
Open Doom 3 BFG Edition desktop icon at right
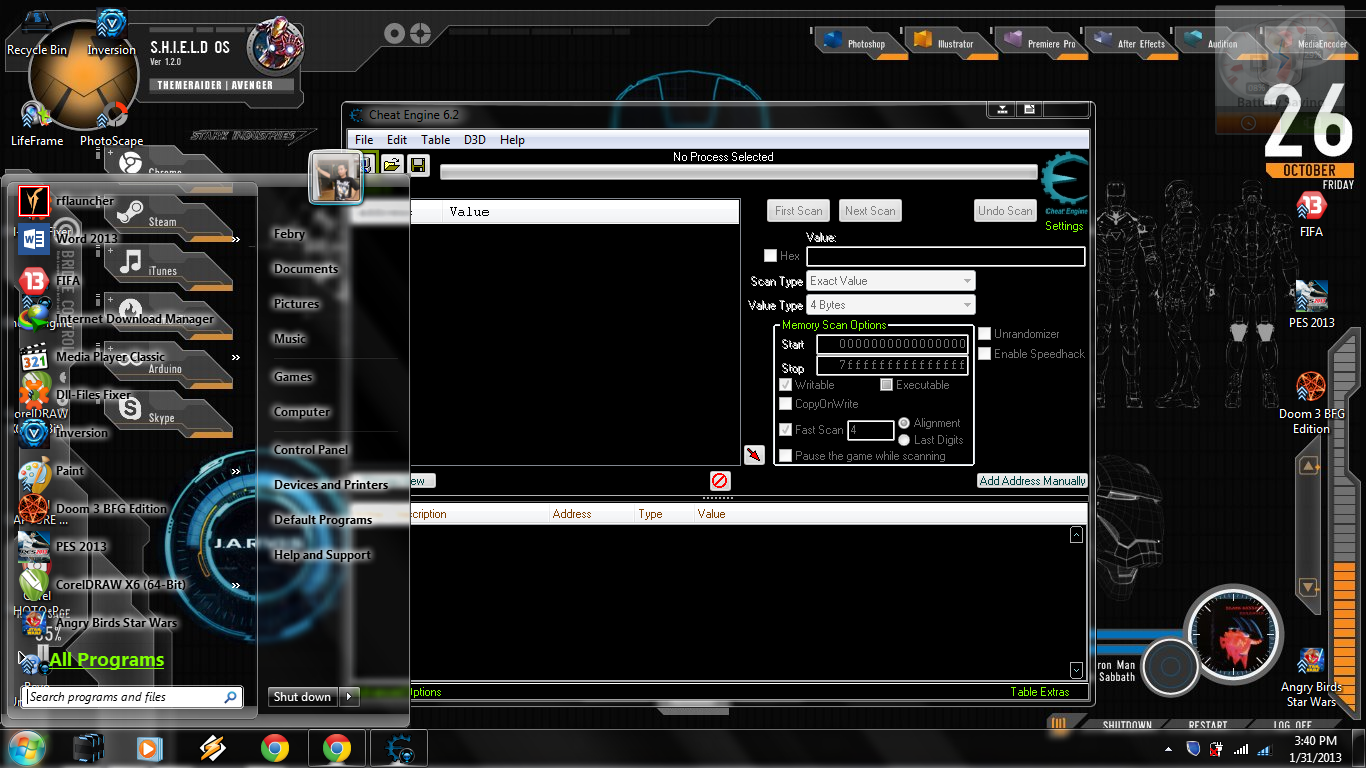[1311, 403]
